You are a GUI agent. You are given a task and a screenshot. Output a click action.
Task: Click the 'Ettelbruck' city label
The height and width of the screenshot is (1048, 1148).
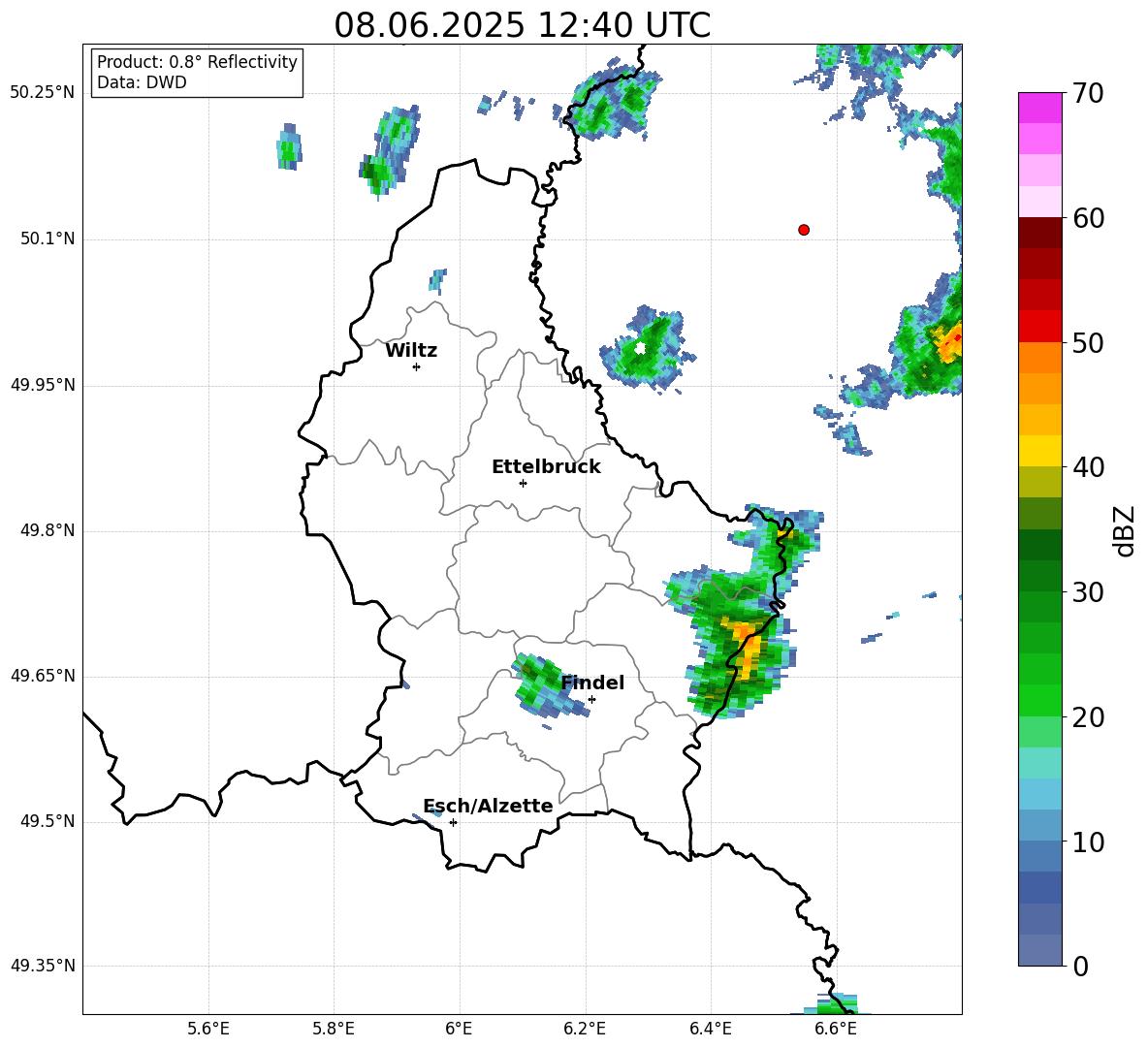(546, 467)
